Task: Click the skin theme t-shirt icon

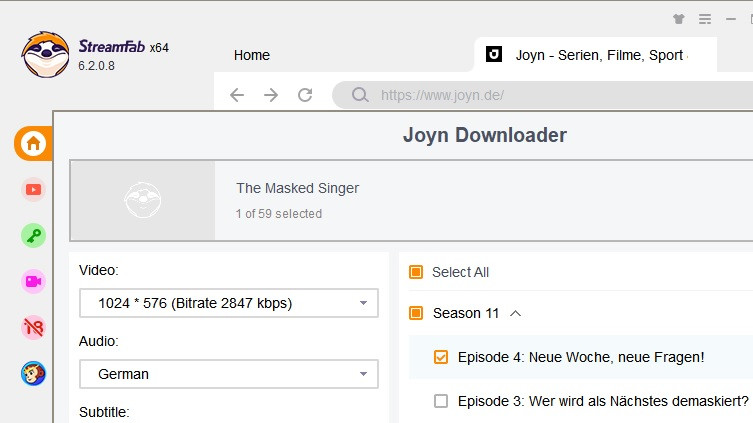Action: (679, 19)
